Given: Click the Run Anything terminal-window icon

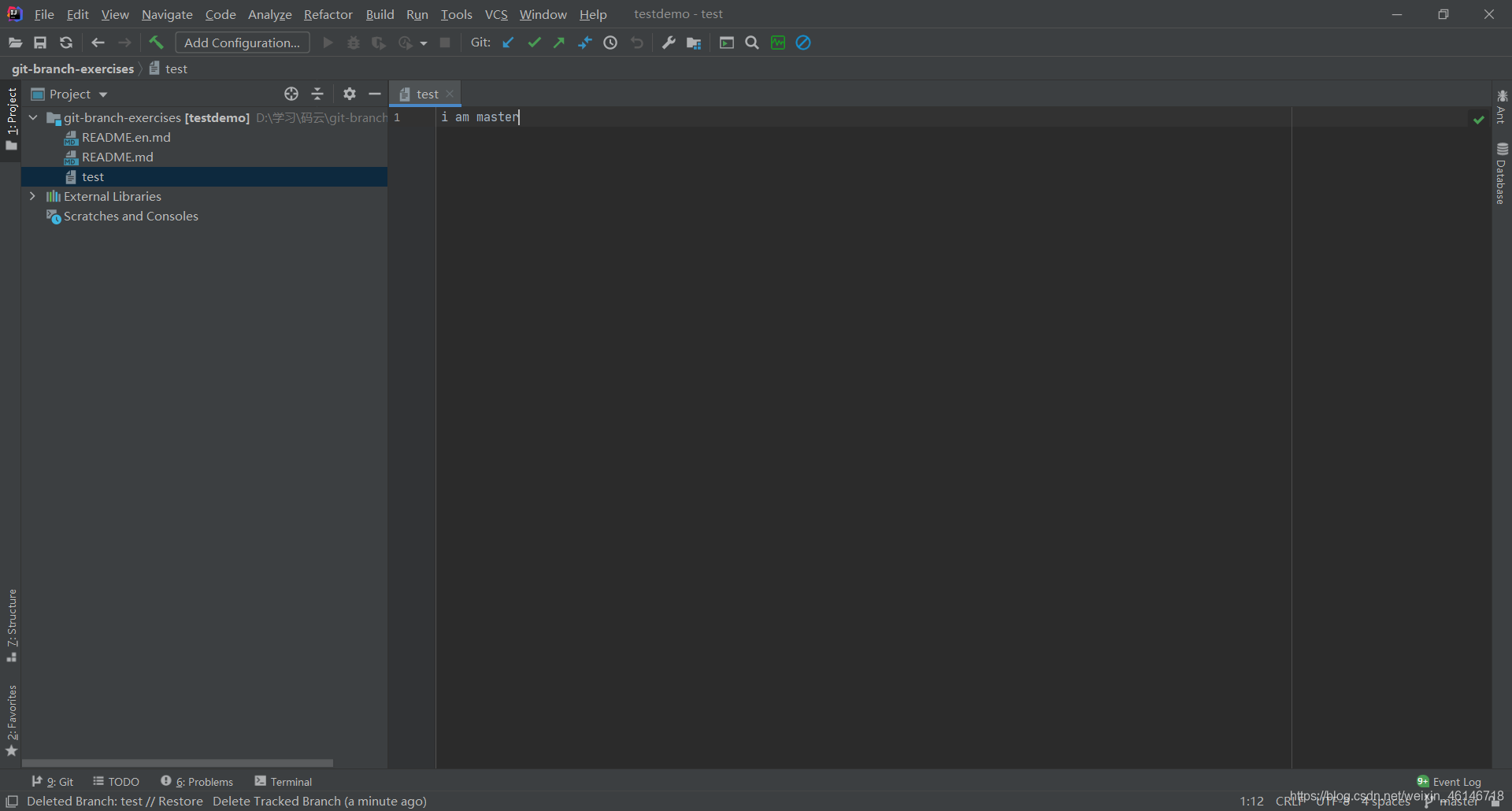Looking at the screenshot, I should 727,43.
